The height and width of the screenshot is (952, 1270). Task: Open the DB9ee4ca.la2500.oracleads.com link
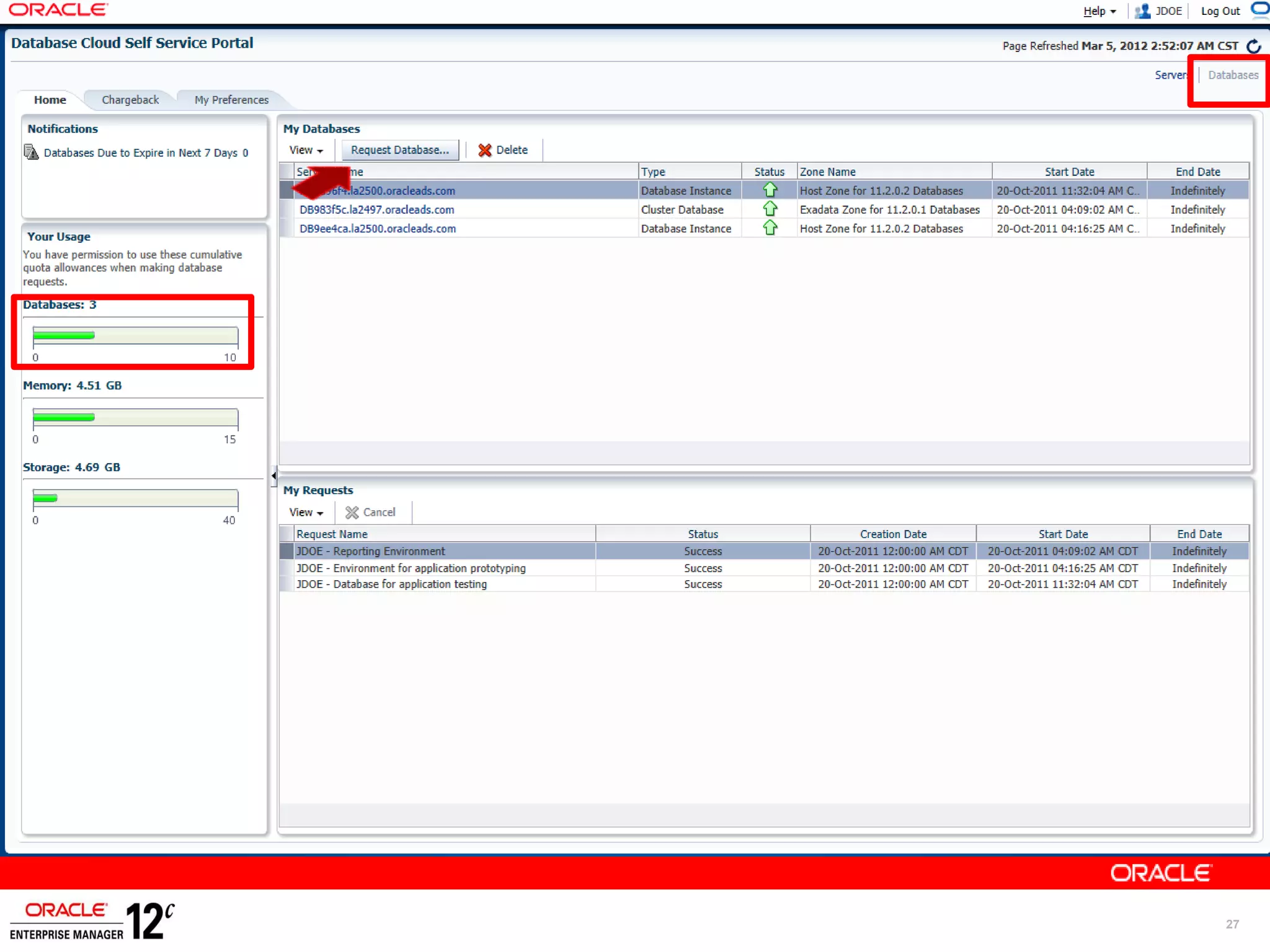click(x=378, y=229)
